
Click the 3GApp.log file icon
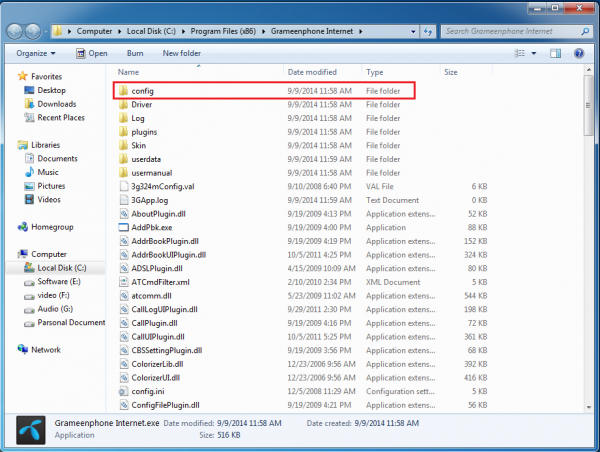click(x=123, y=200)
